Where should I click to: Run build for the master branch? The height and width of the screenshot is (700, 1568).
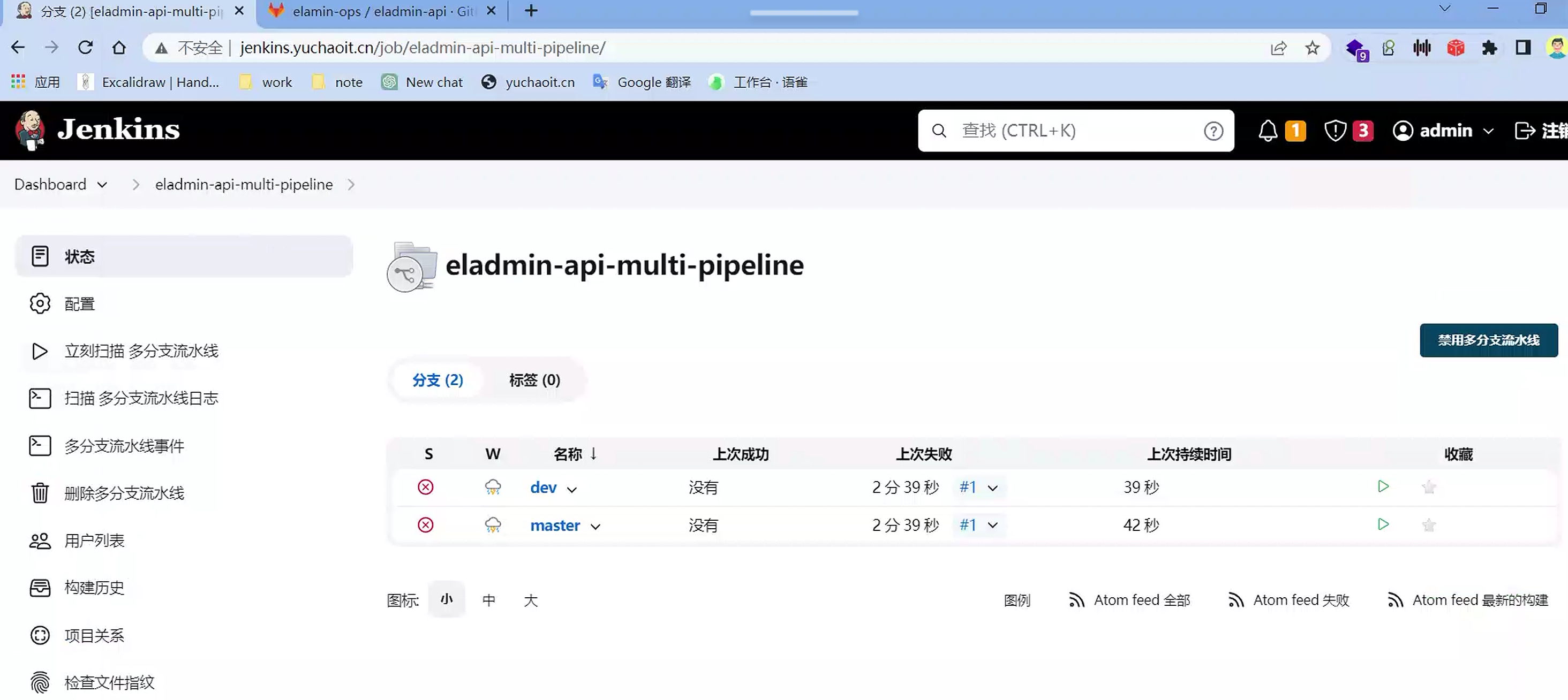[x=1383, y=524]
